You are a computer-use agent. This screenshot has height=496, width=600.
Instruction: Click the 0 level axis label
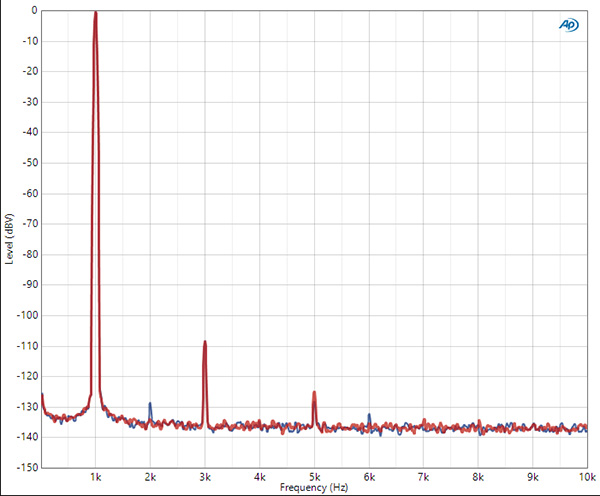(34, 11)
